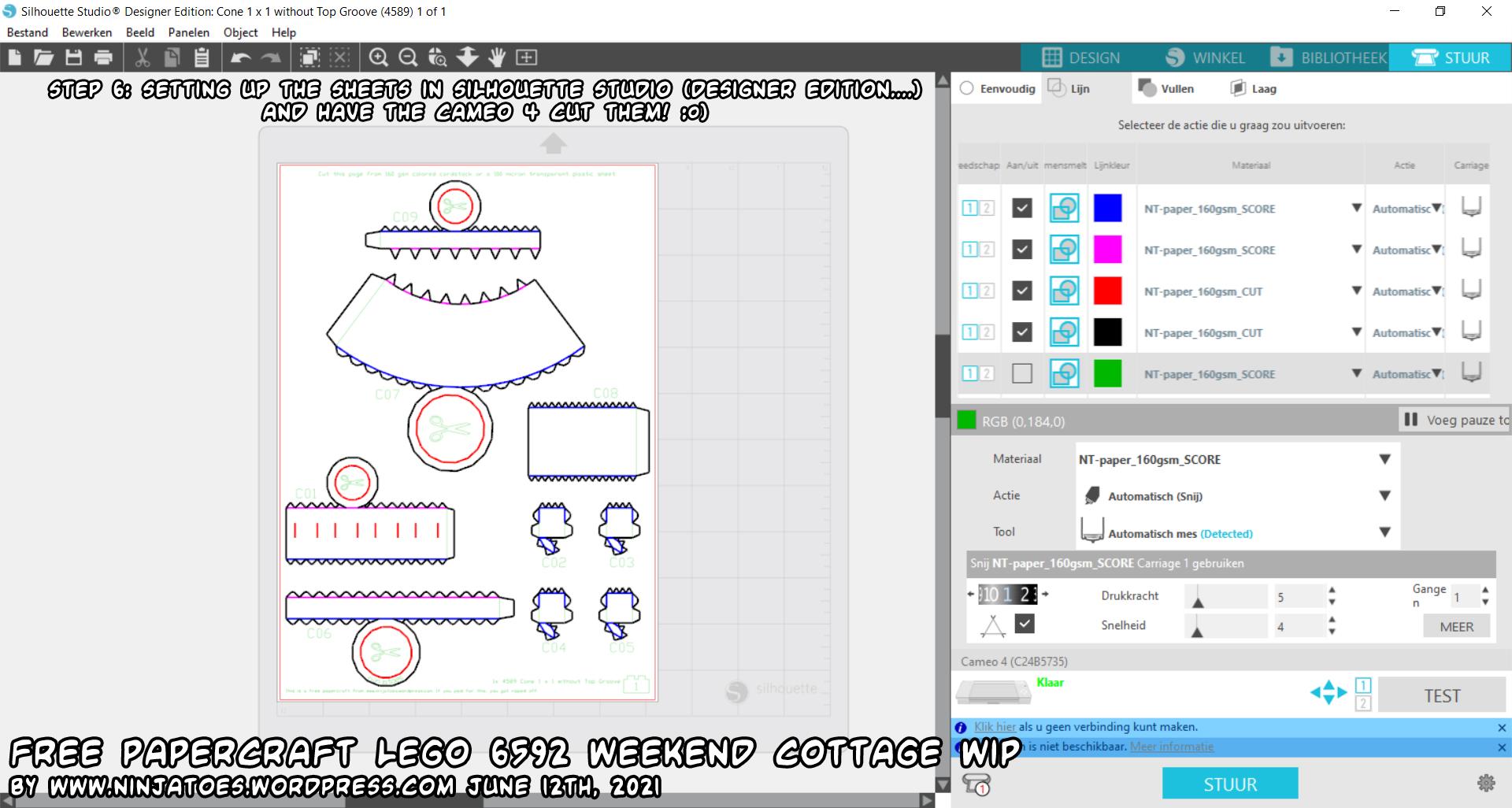Click line effect icon on blue row
This screenshot has height=808, width=1512.
tap(1065, 209)
